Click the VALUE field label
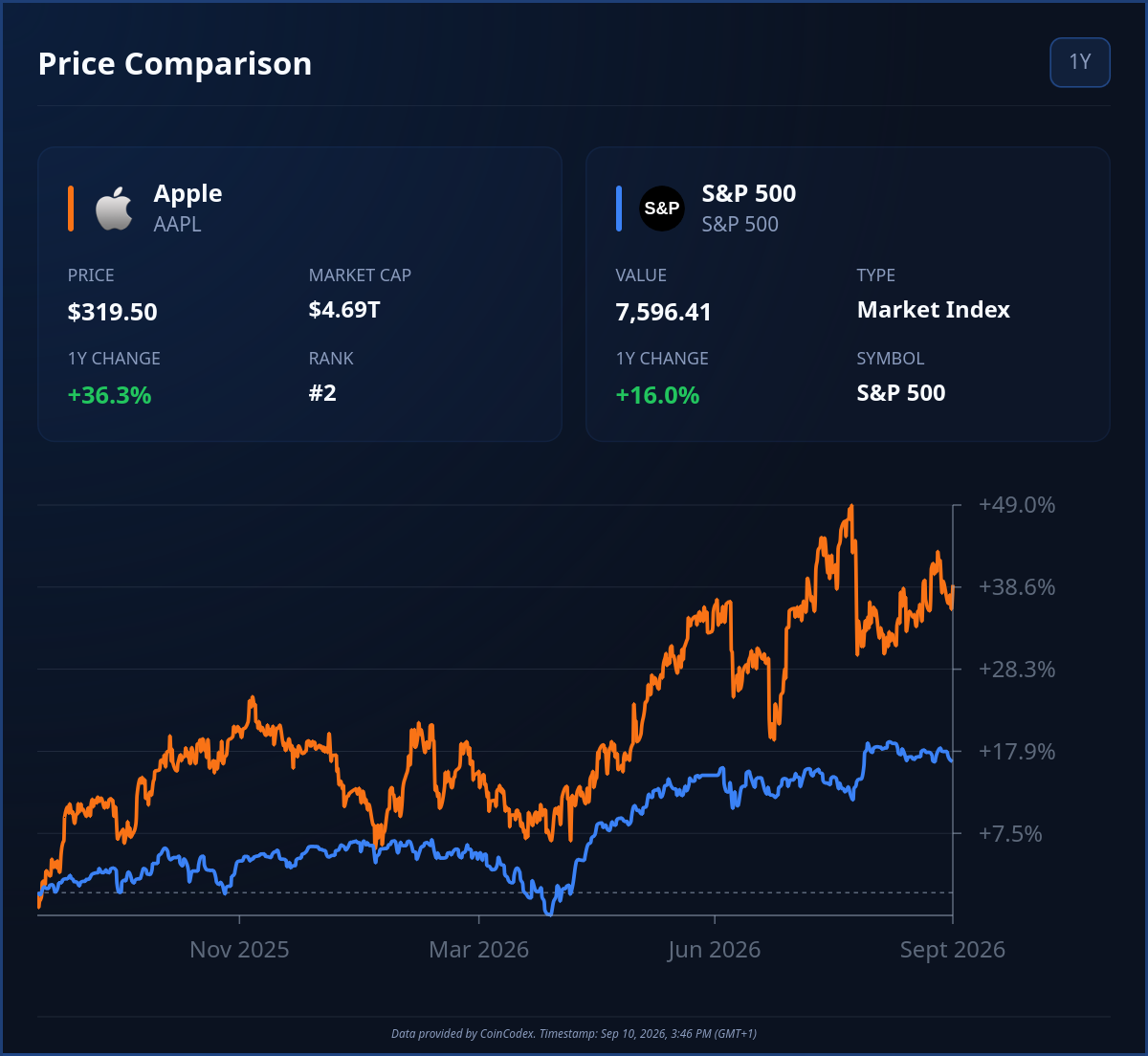This screenshot has width=1148, height=1056. (x=641, y=275)
